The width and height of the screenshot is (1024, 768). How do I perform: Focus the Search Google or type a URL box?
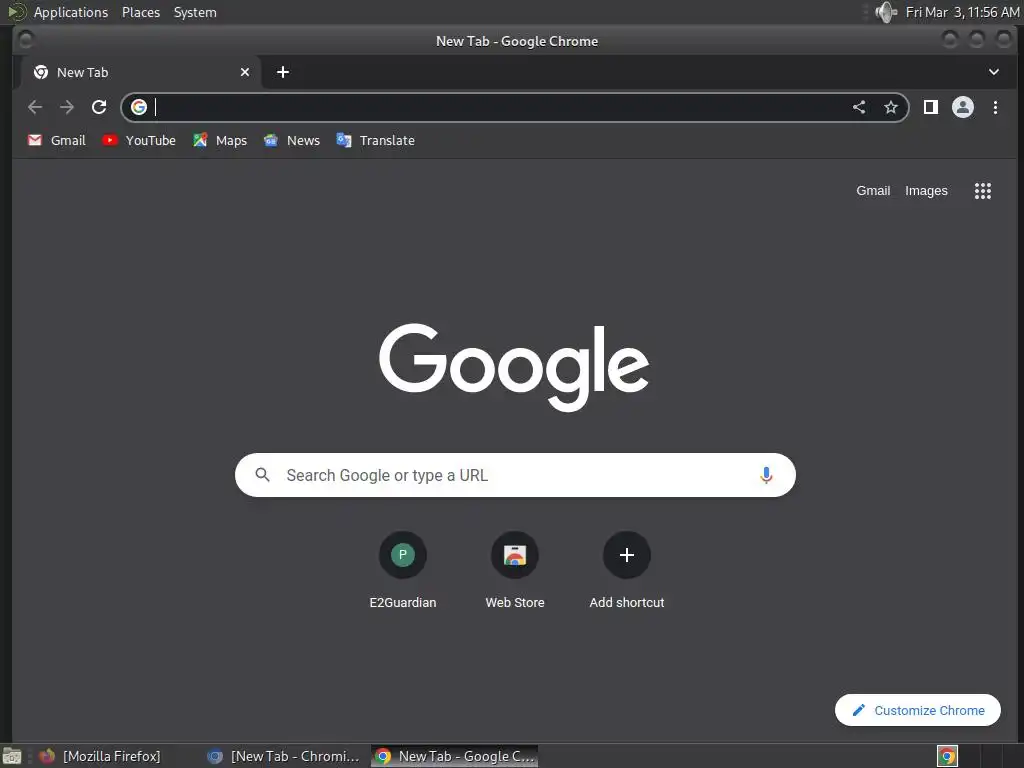coord(515,475)
